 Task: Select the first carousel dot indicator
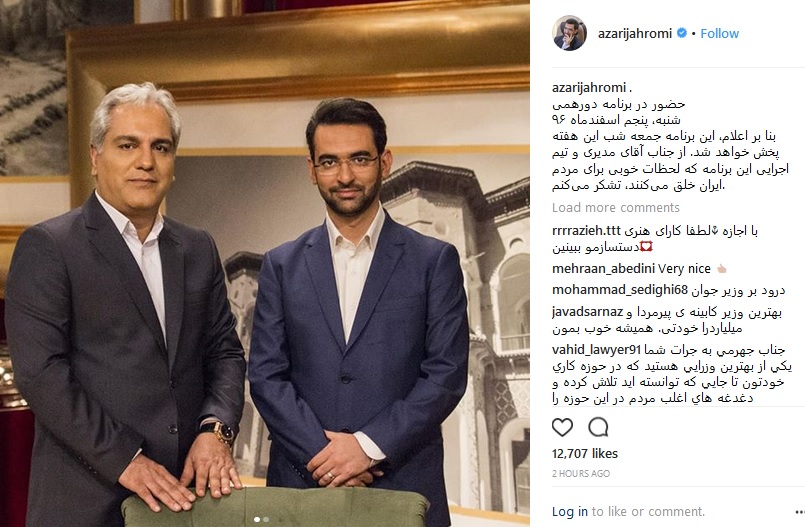tap(257, 519)
